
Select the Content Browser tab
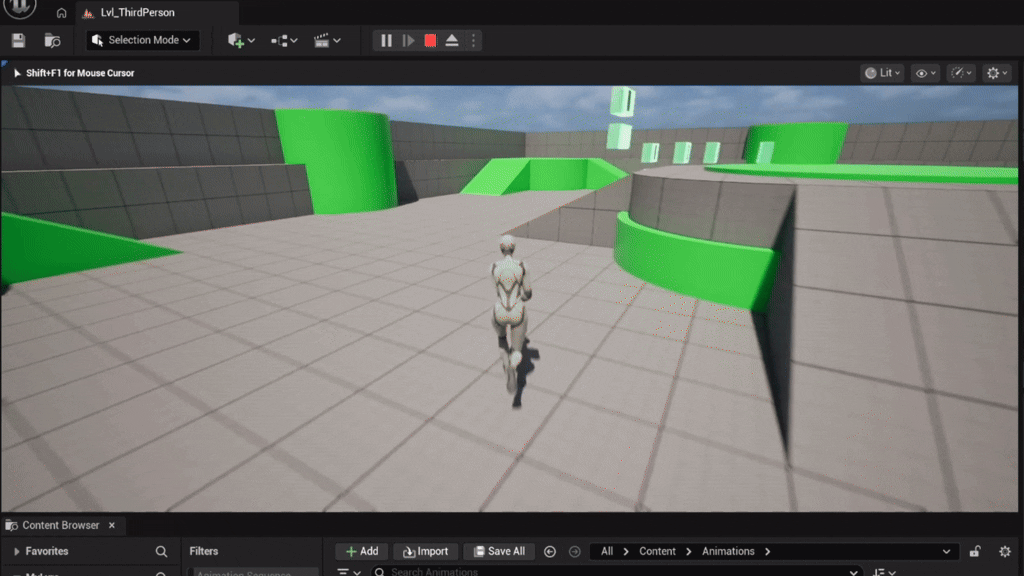[x=60, y=525]
